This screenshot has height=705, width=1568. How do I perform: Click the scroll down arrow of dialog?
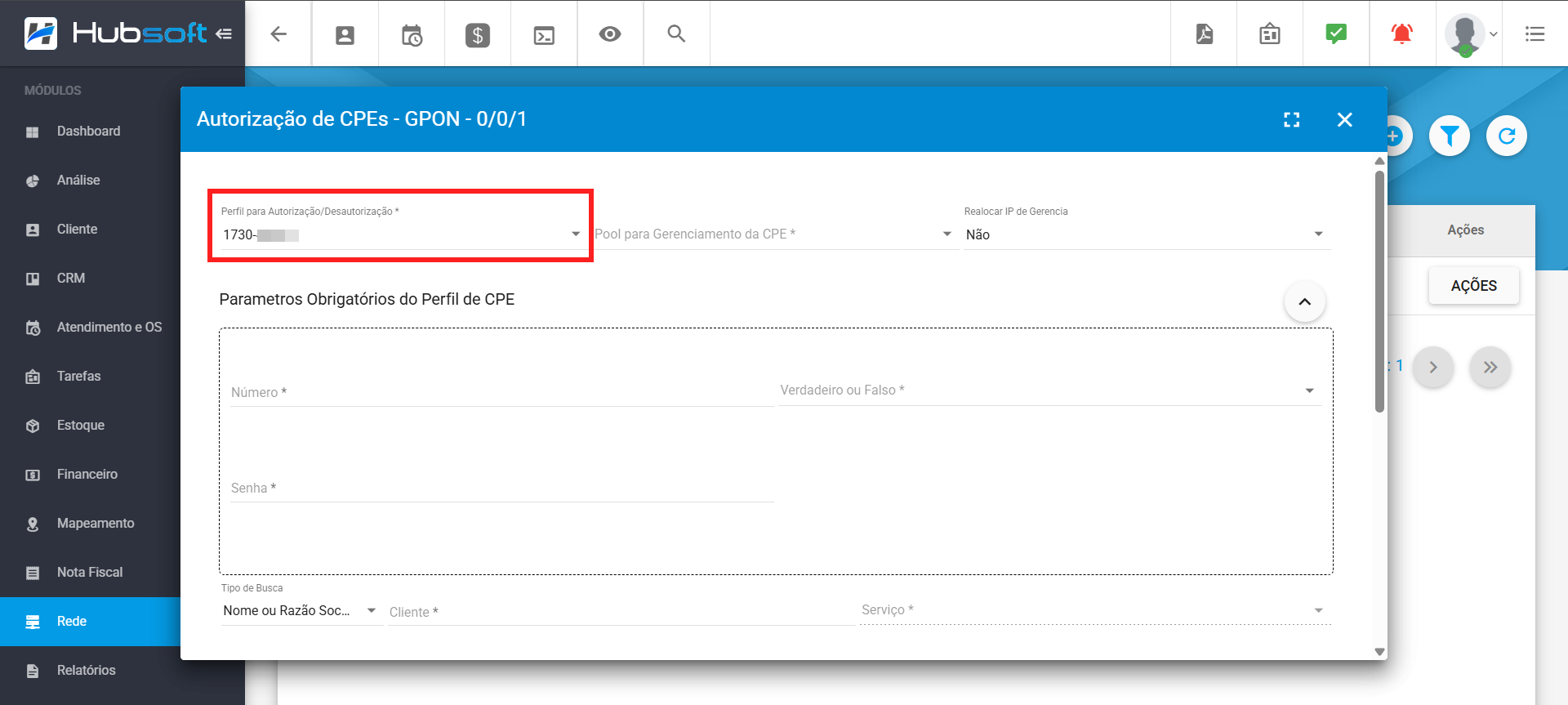(x=1379, y=652)
